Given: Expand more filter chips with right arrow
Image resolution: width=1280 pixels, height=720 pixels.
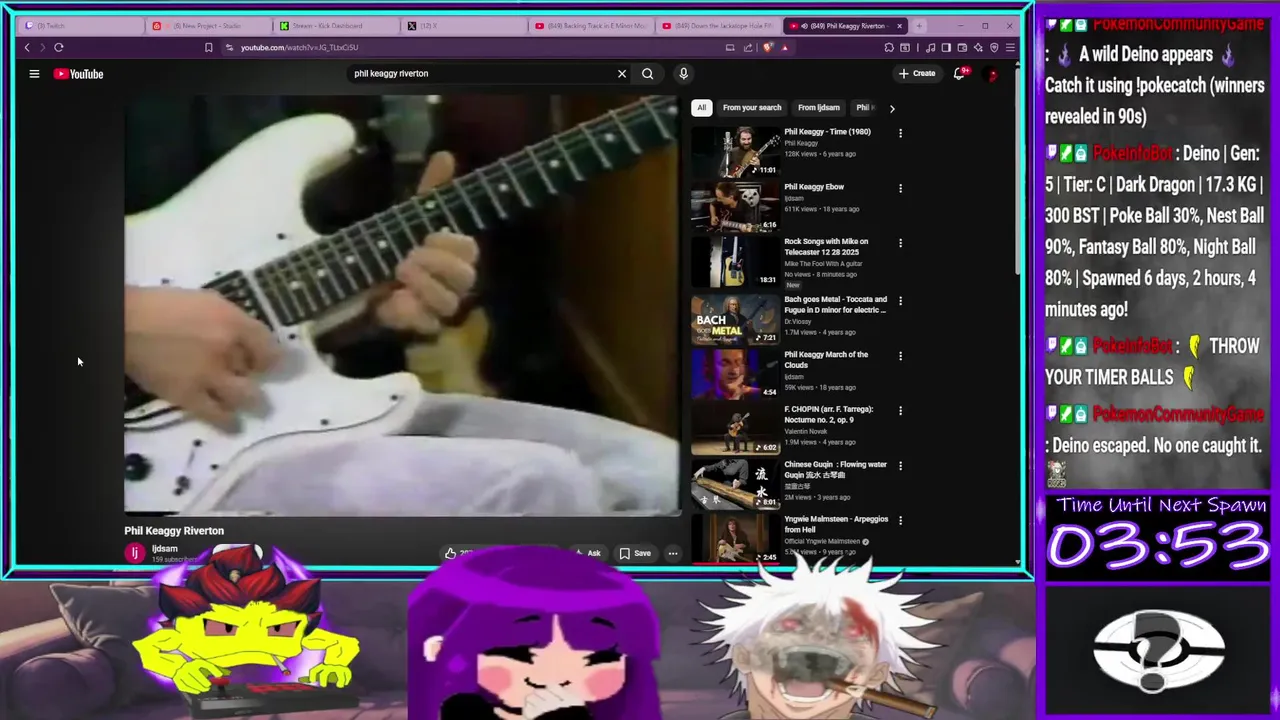Looking at the screenshot, I should (x=892, y=108).
